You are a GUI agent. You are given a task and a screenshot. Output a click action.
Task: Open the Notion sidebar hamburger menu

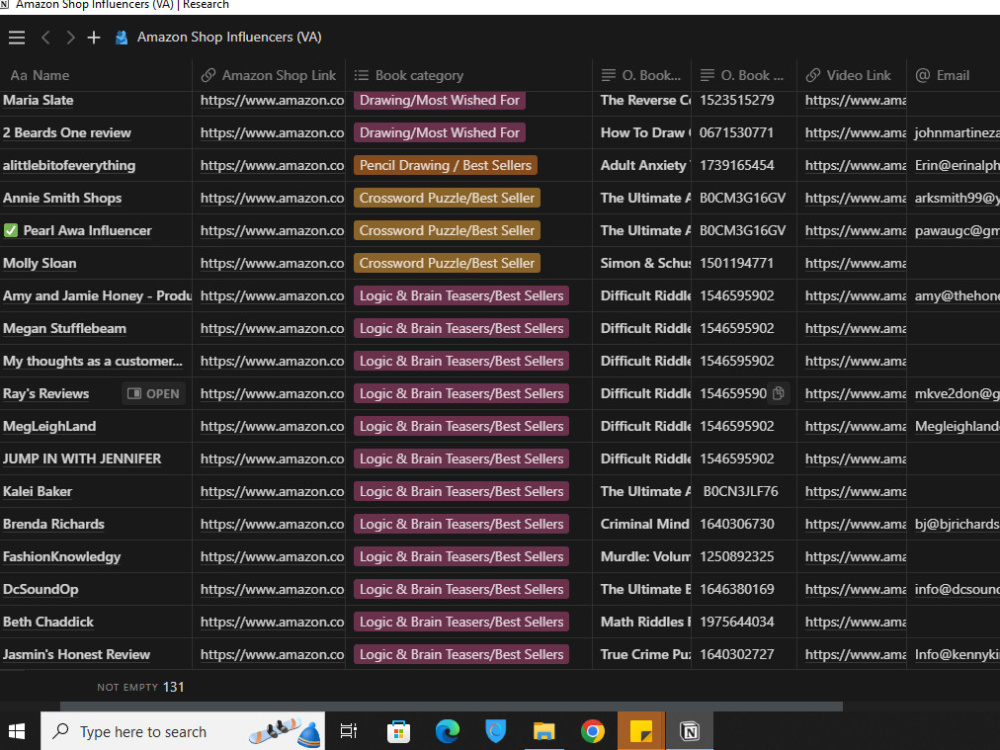coord(17,38)
